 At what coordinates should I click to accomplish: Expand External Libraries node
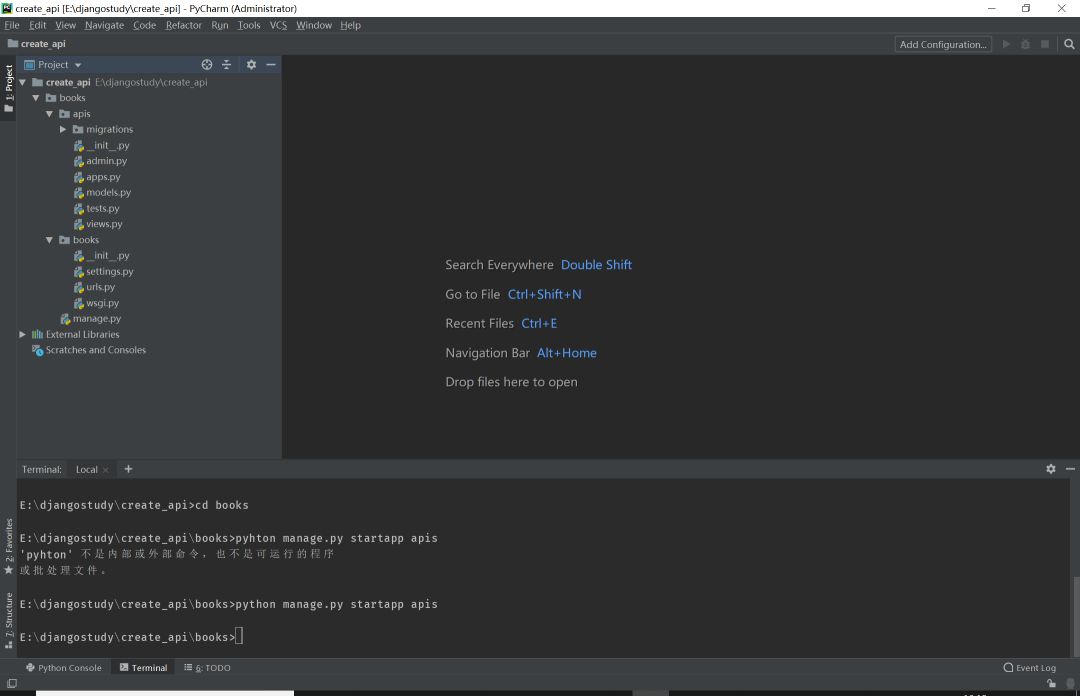23,334
